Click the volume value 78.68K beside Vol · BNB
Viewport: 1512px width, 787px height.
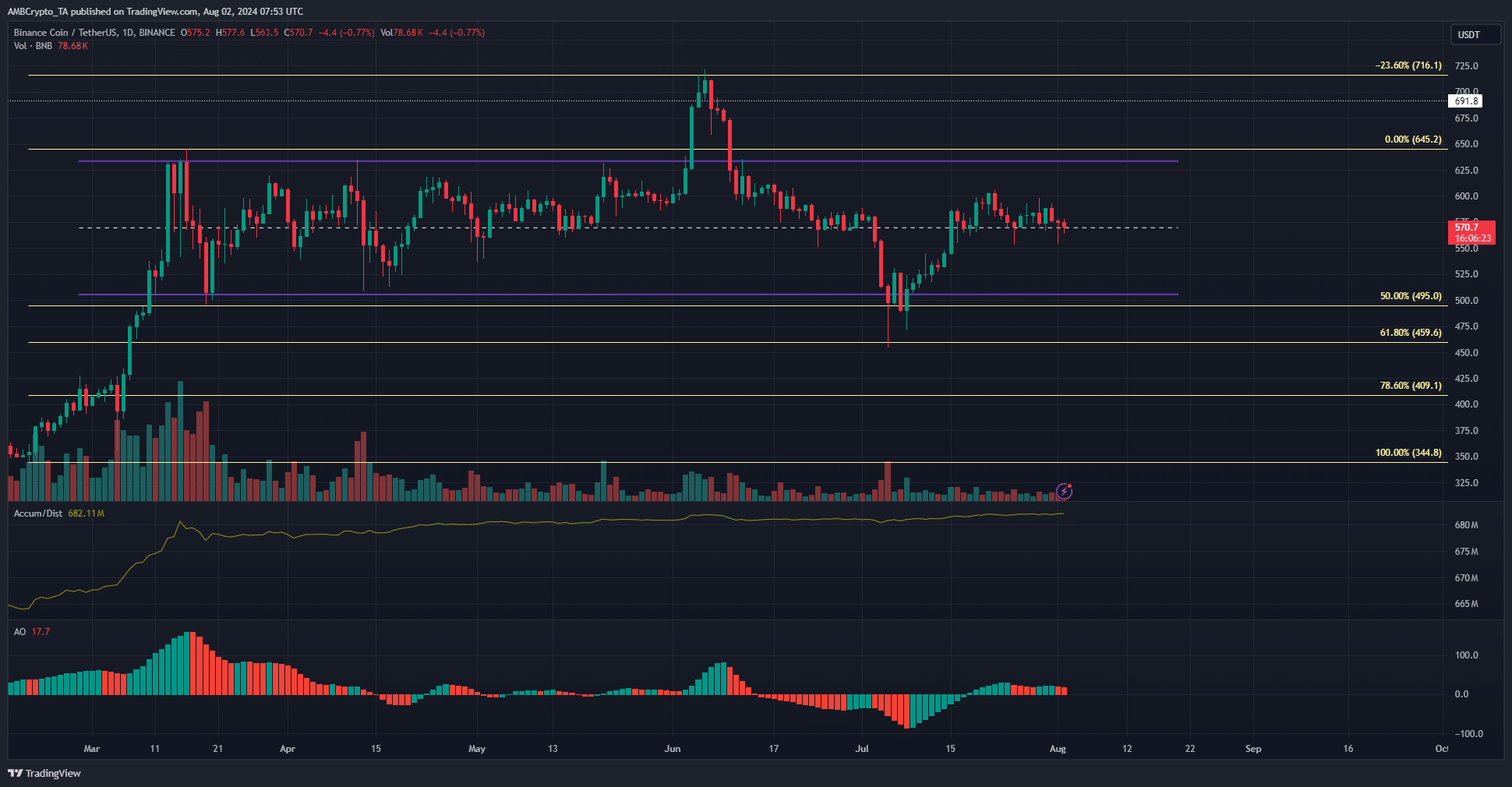[x=73, y=46]
